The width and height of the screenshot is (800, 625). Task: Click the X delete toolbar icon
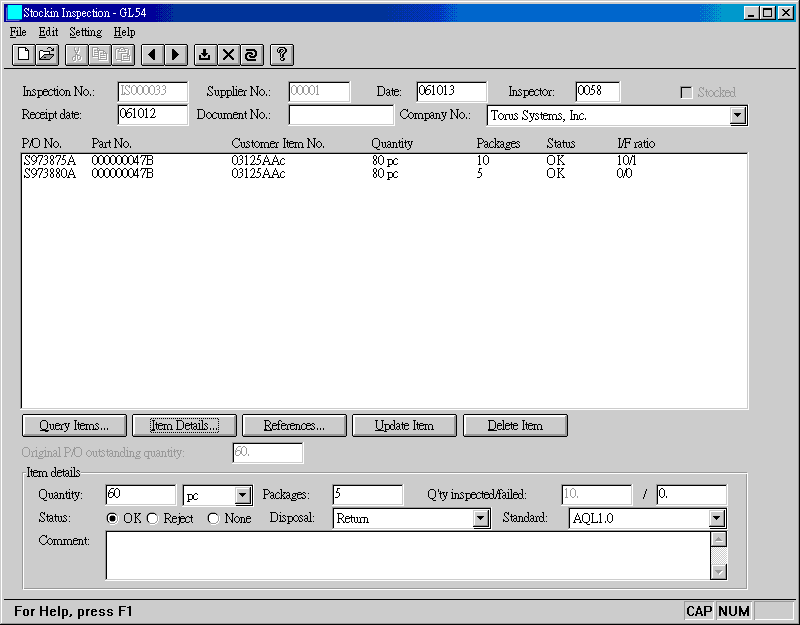tap(228, 55)
